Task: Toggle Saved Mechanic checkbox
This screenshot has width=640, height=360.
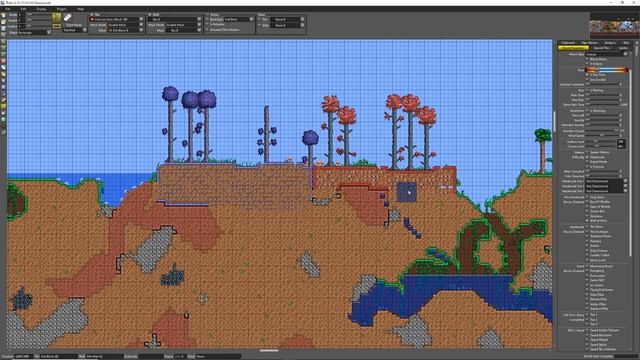Action: tap(587, 335)
